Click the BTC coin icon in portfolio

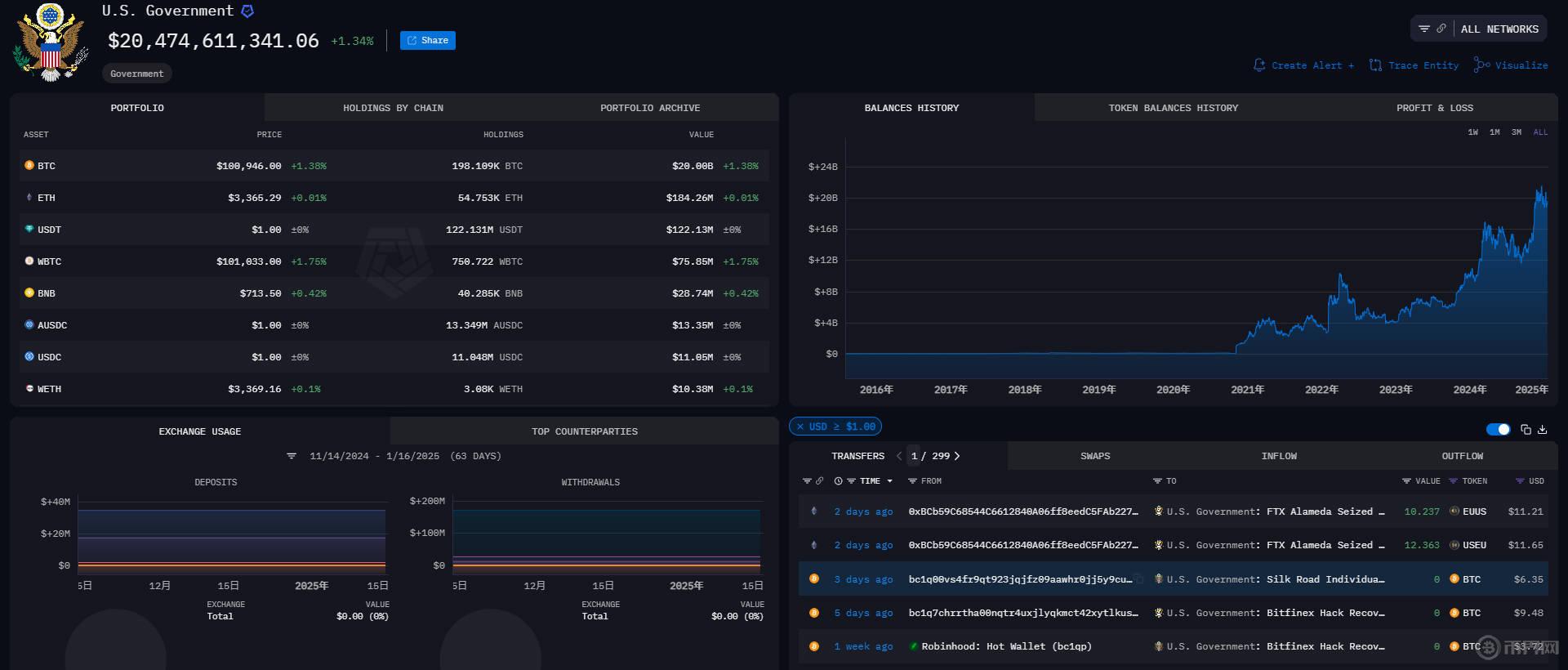click(29, 166)
